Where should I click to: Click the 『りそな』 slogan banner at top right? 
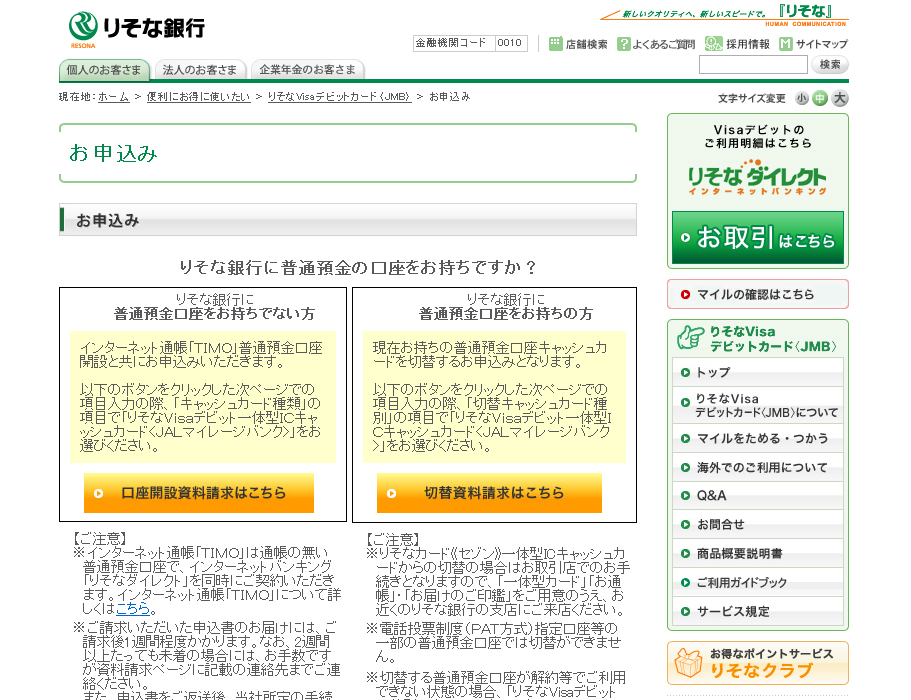725,15
